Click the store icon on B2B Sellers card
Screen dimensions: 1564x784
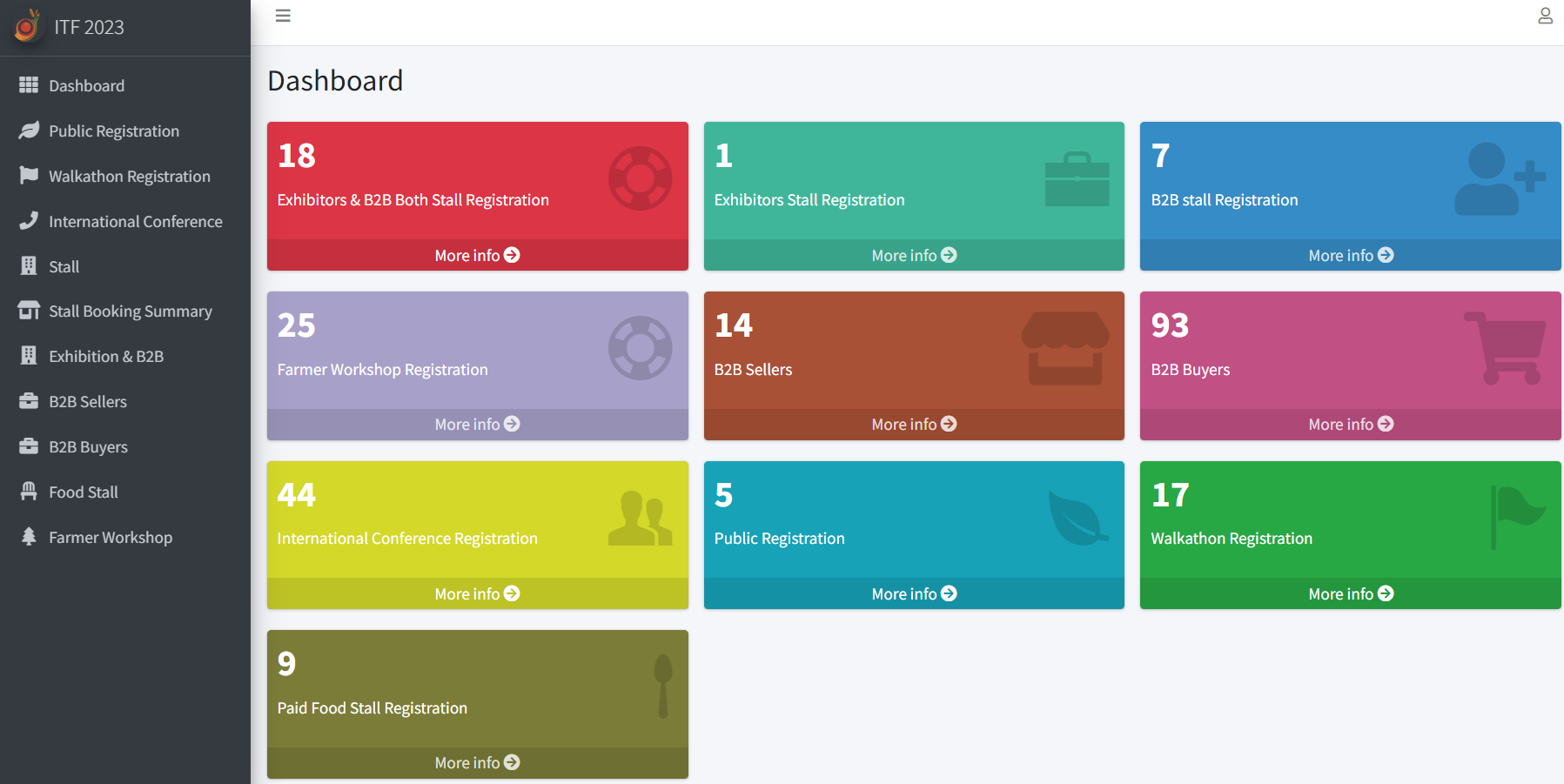click(x=1065, y=348)
